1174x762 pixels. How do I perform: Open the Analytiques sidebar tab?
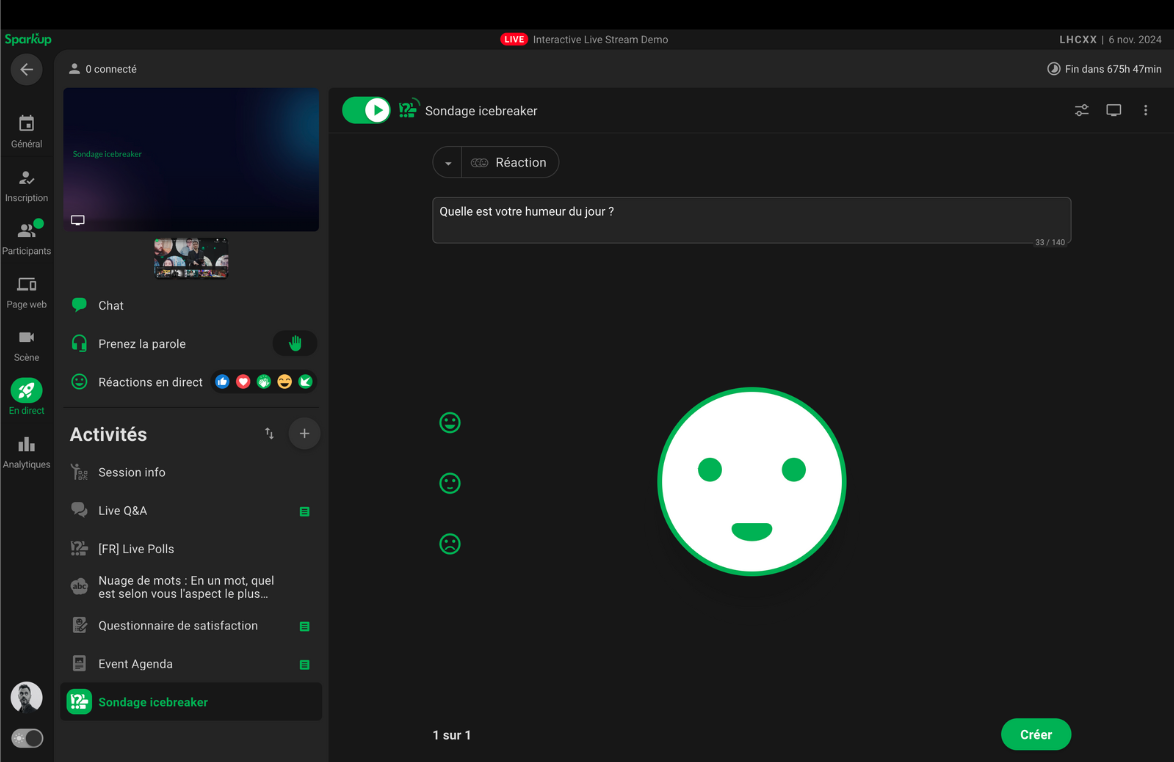point(26,452)
